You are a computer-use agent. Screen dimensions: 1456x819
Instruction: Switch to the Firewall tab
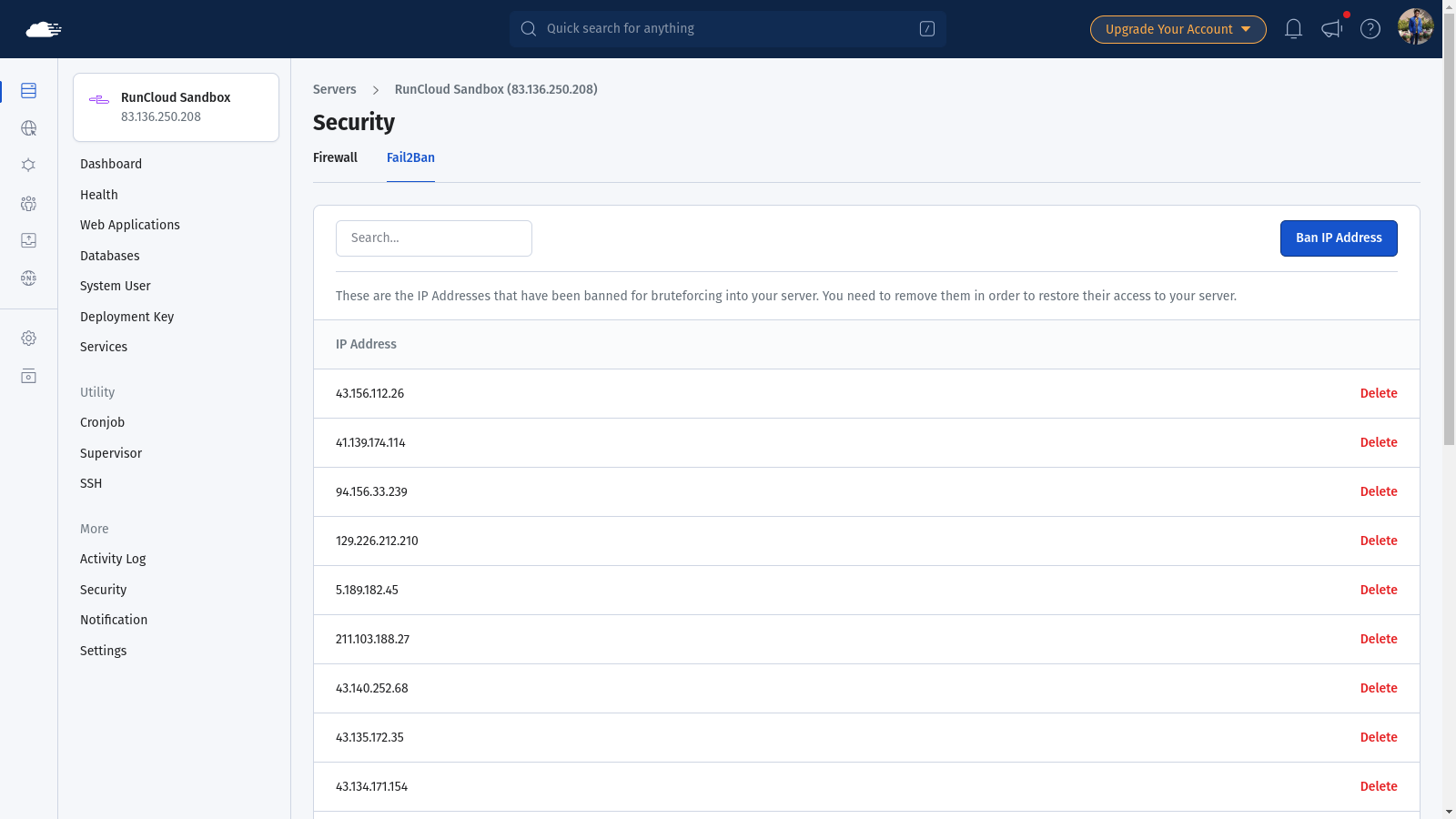coord(335,157)
